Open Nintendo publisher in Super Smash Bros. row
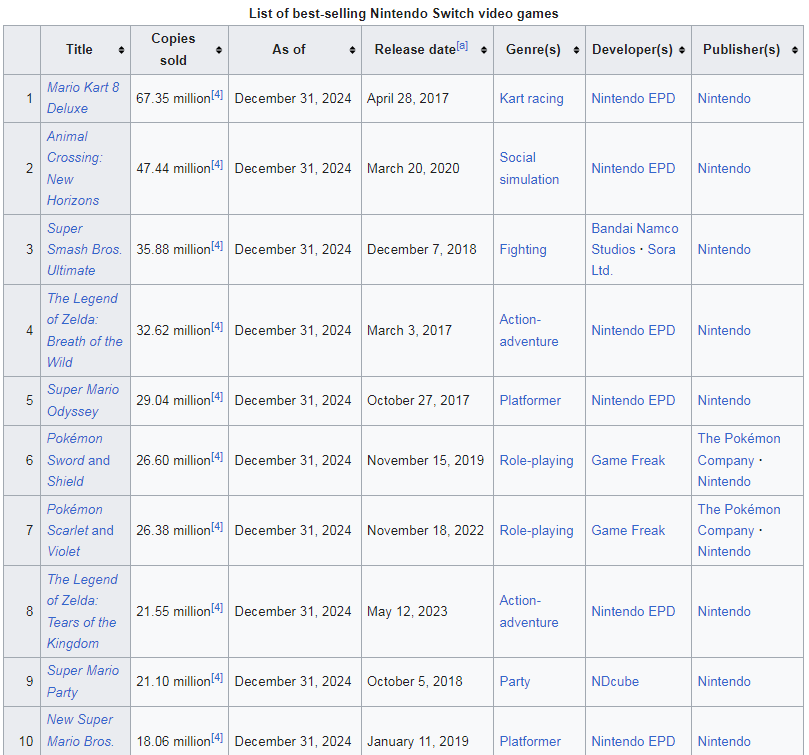Image resolution: width=809 pixels, height=755 pixels. point(724,249)
